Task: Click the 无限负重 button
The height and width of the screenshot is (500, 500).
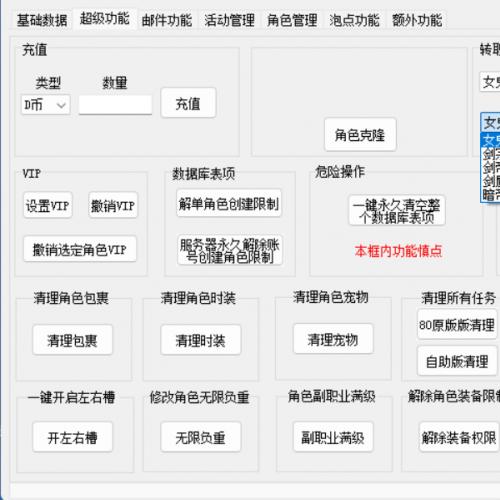Action: (201, 437)
